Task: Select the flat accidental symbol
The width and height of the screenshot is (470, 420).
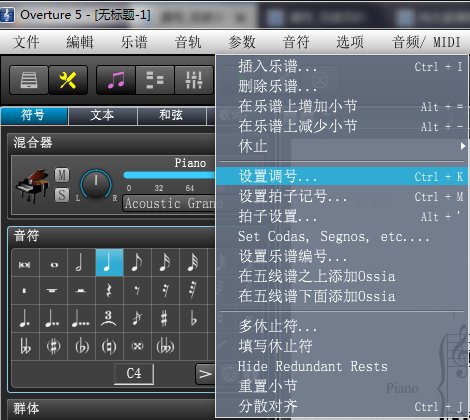Action: pyautogui.click(x=193, y=318)
